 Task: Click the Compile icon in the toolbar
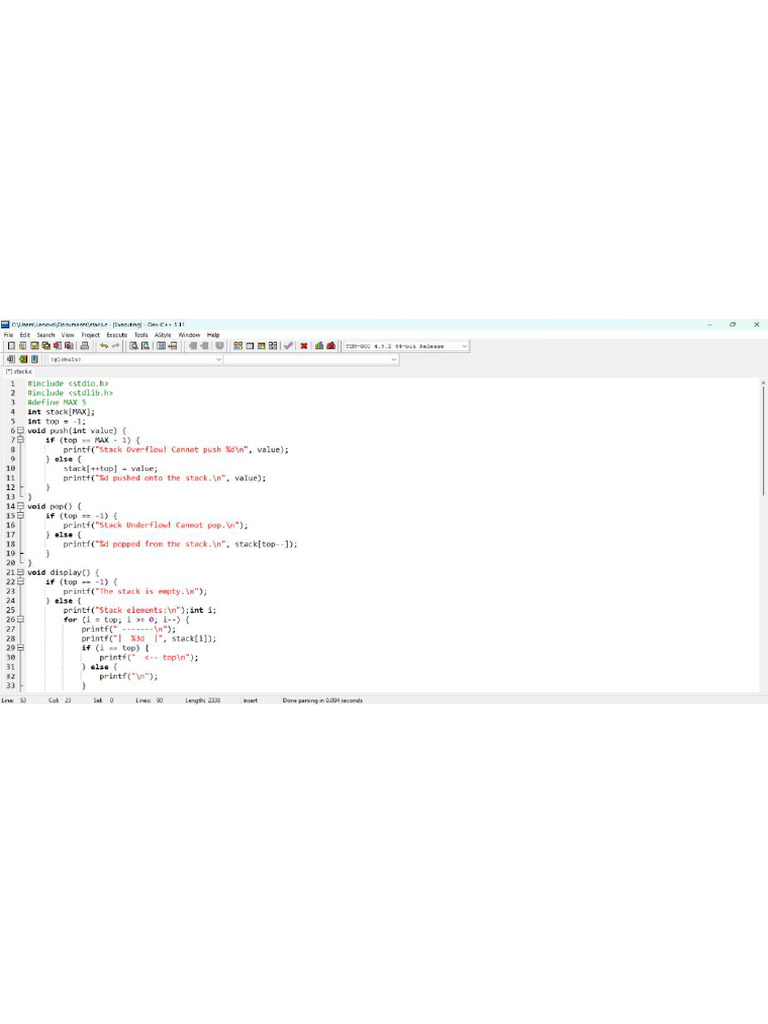238,346
